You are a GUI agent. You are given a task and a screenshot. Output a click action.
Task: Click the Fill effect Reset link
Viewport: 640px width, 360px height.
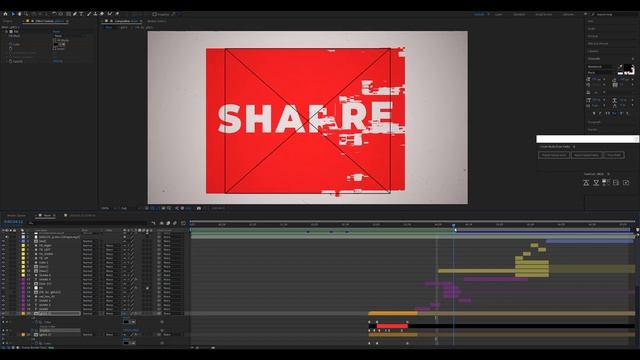[x=56, y=32]
